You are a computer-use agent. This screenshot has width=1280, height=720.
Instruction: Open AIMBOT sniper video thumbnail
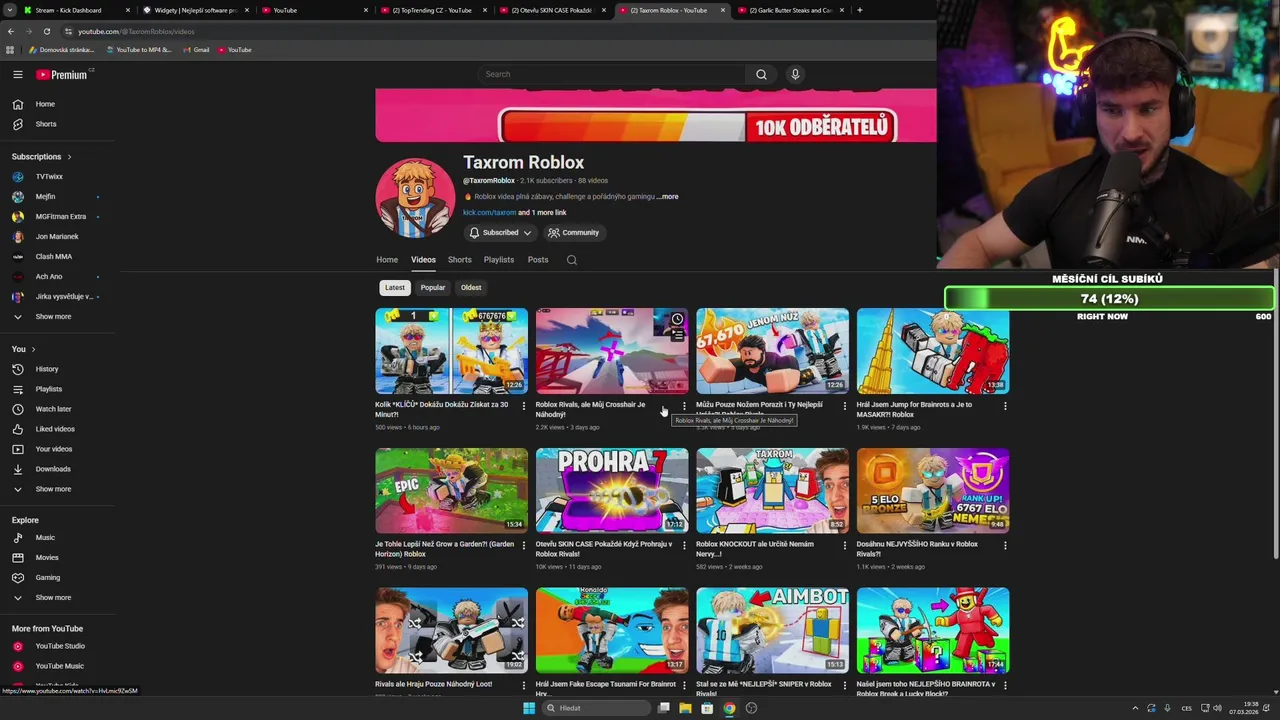[772, 630]
